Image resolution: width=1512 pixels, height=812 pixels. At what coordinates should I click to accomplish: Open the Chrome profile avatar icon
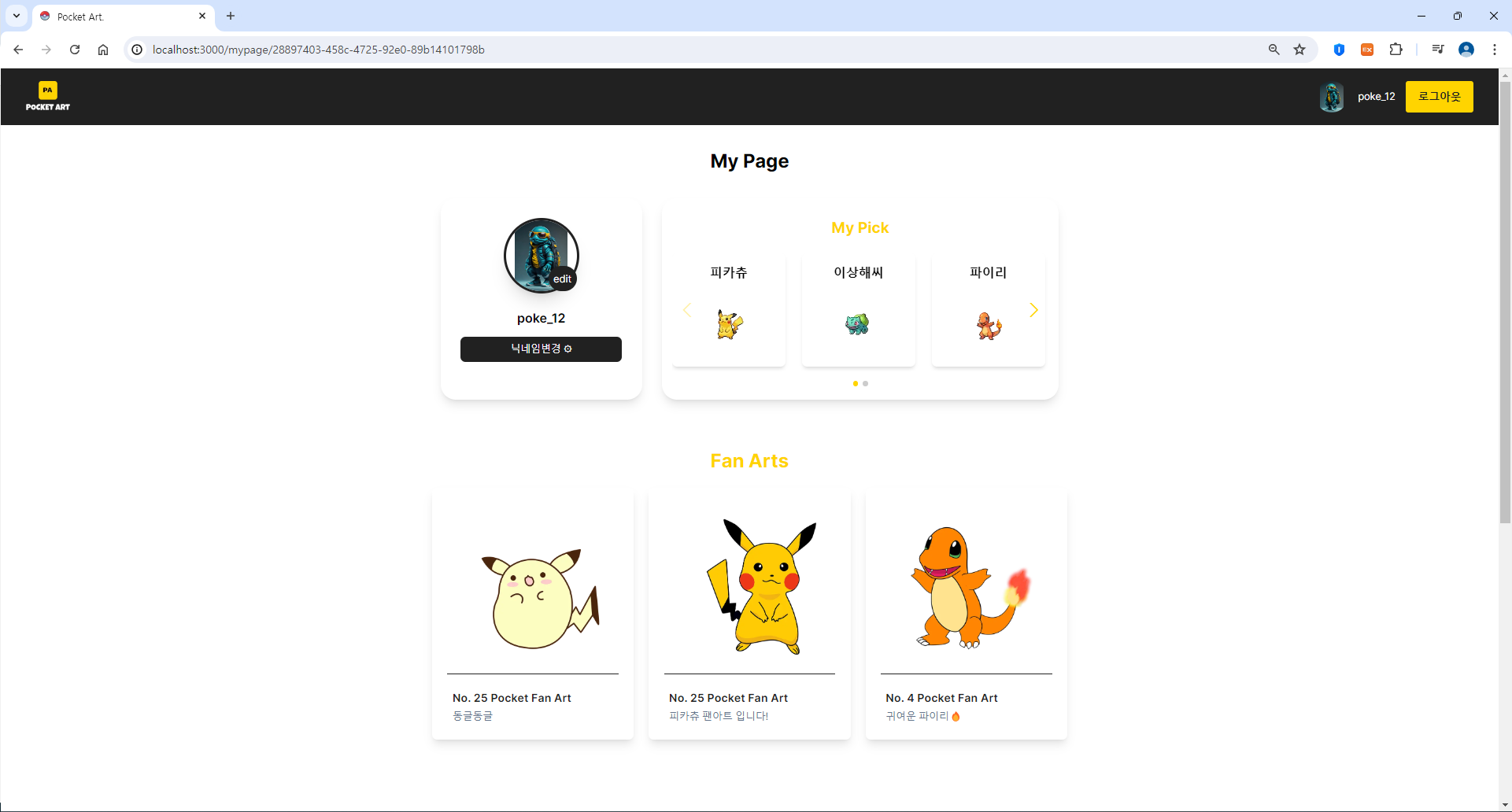(1466, 50)
